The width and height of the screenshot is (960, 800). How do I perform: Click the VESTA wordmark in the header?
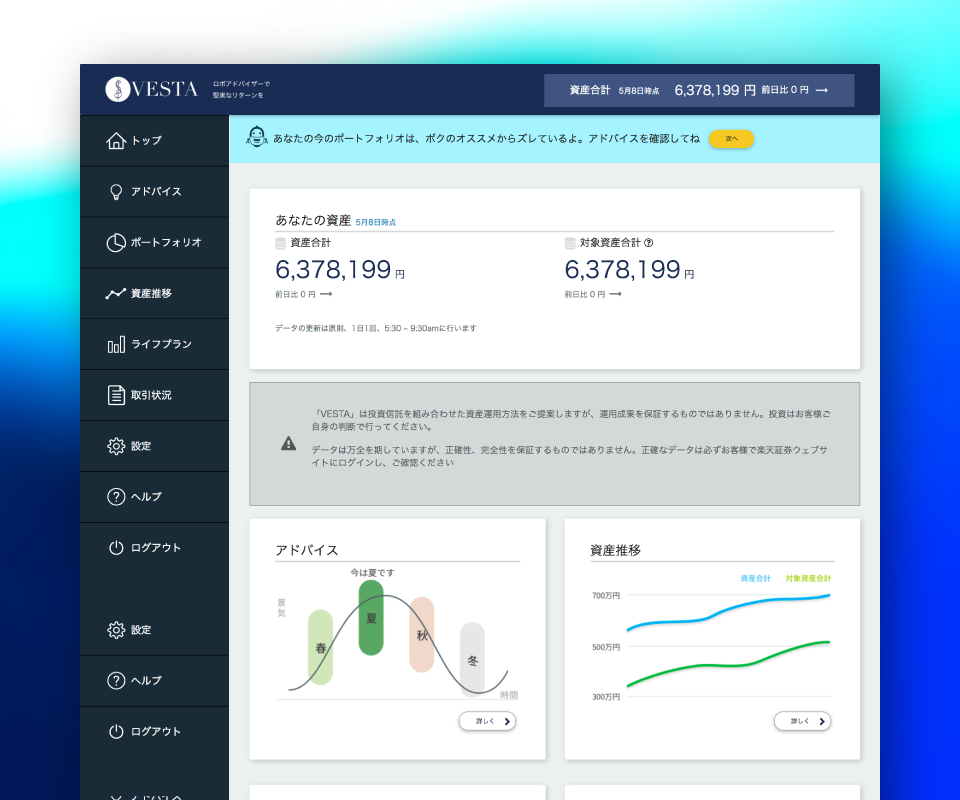click(x=165, y=89)
